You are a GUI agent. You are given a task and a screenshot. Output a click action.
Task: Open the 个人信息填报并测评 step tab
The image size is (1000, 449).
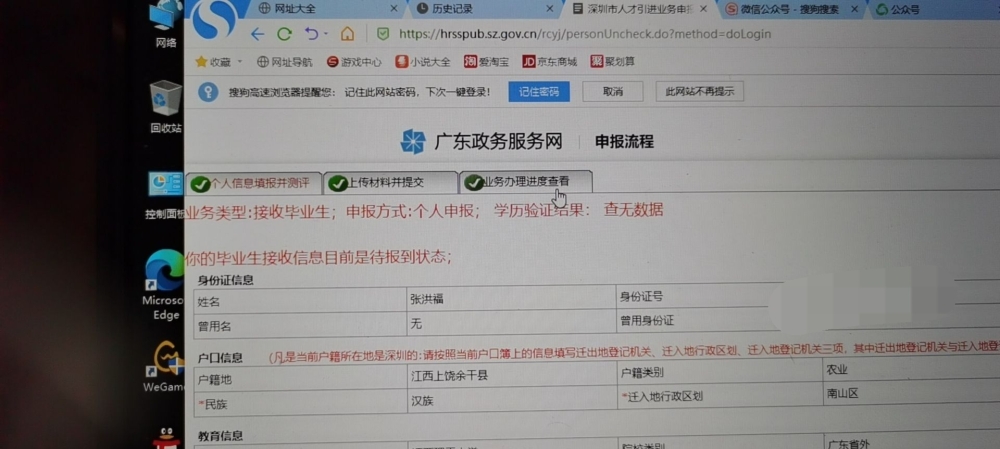[253, 182]
